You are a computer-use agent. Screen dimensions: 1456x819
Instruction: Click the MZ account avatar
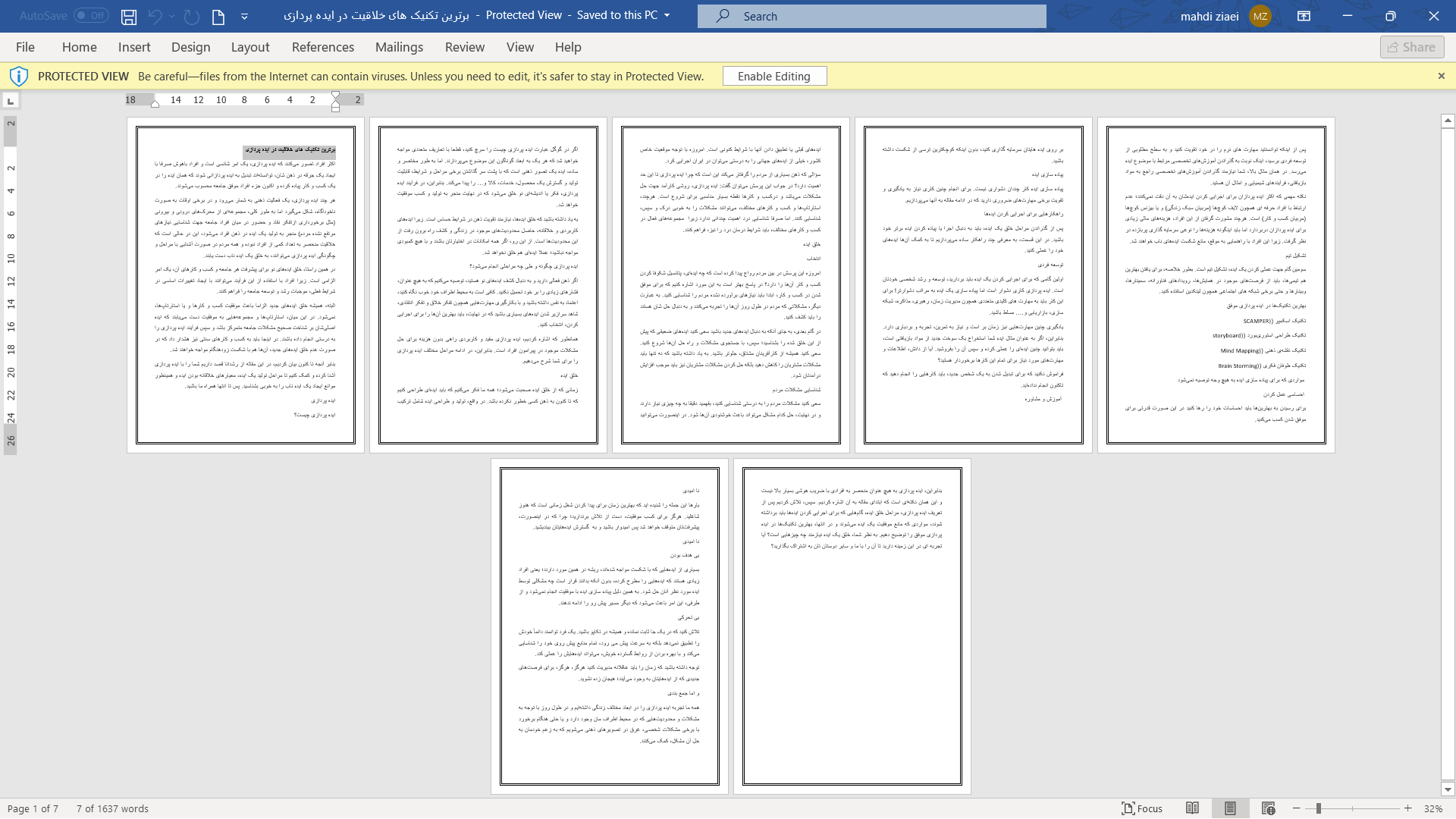[1260, 16]
